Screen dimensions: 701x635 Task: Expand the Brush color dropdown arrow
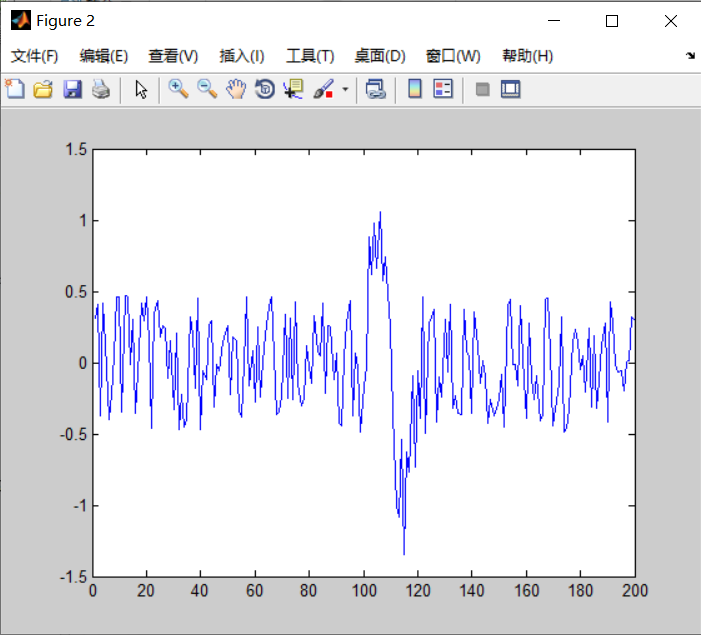click(345, 89)
